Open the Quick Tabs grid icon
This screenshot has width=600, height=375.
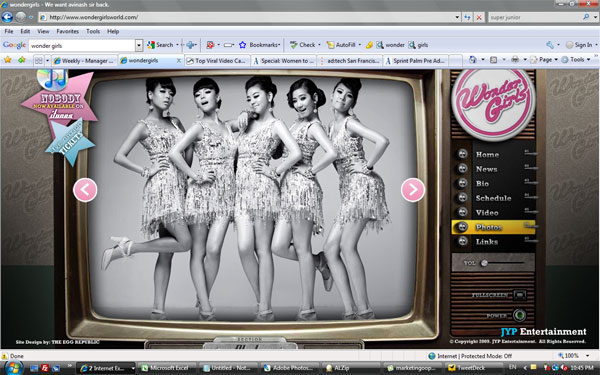38,60
